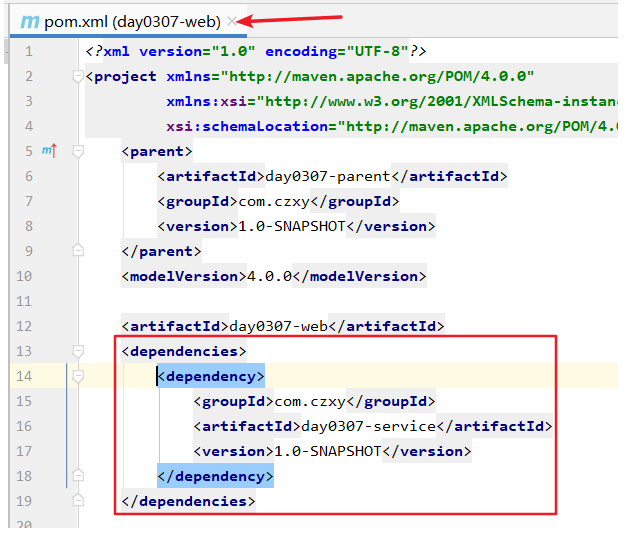Click line number 1 in gutter
This screenshot has height=540, width=630.
coord(29,51)
